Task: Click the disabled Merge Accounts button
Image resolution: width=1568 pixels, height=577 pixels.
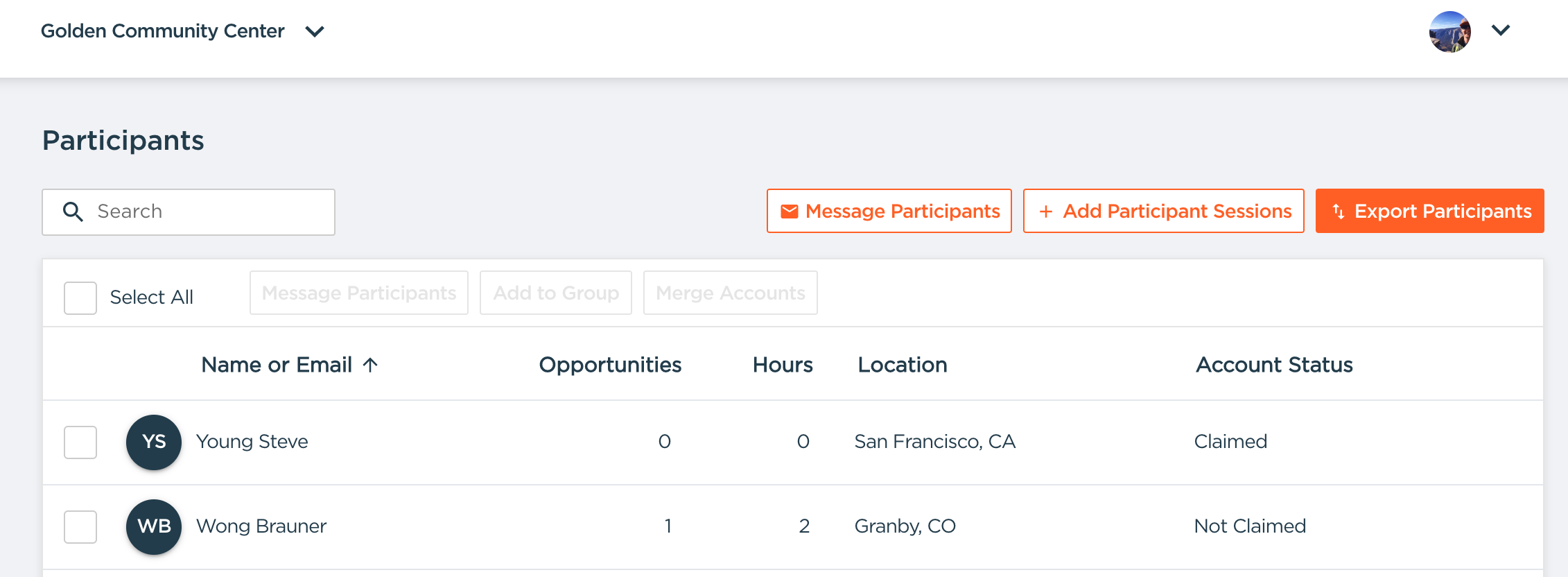Action: [730, 293]
